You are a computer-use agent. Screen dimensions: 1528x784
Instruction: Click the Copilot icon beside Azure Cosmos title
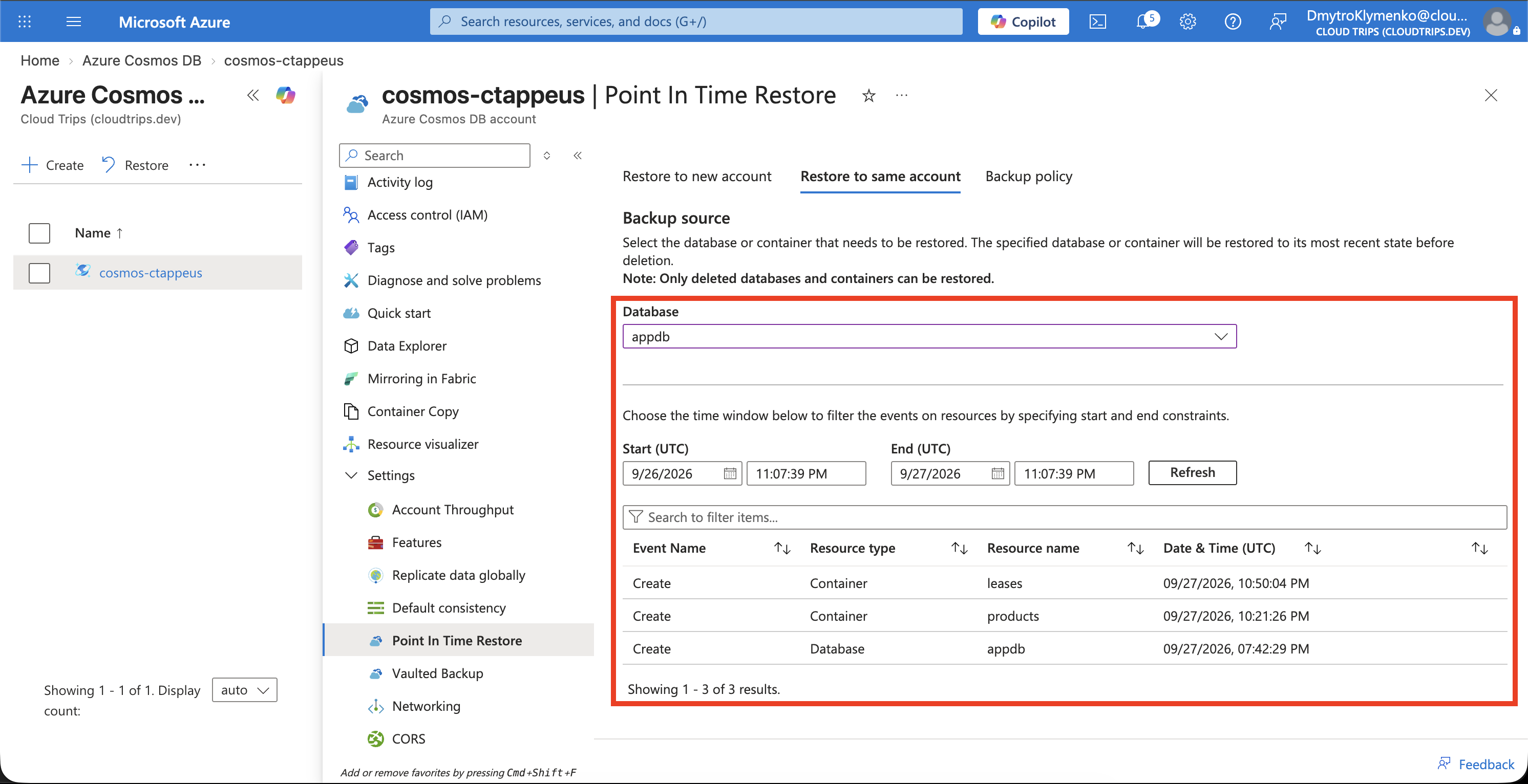[285, 95]
